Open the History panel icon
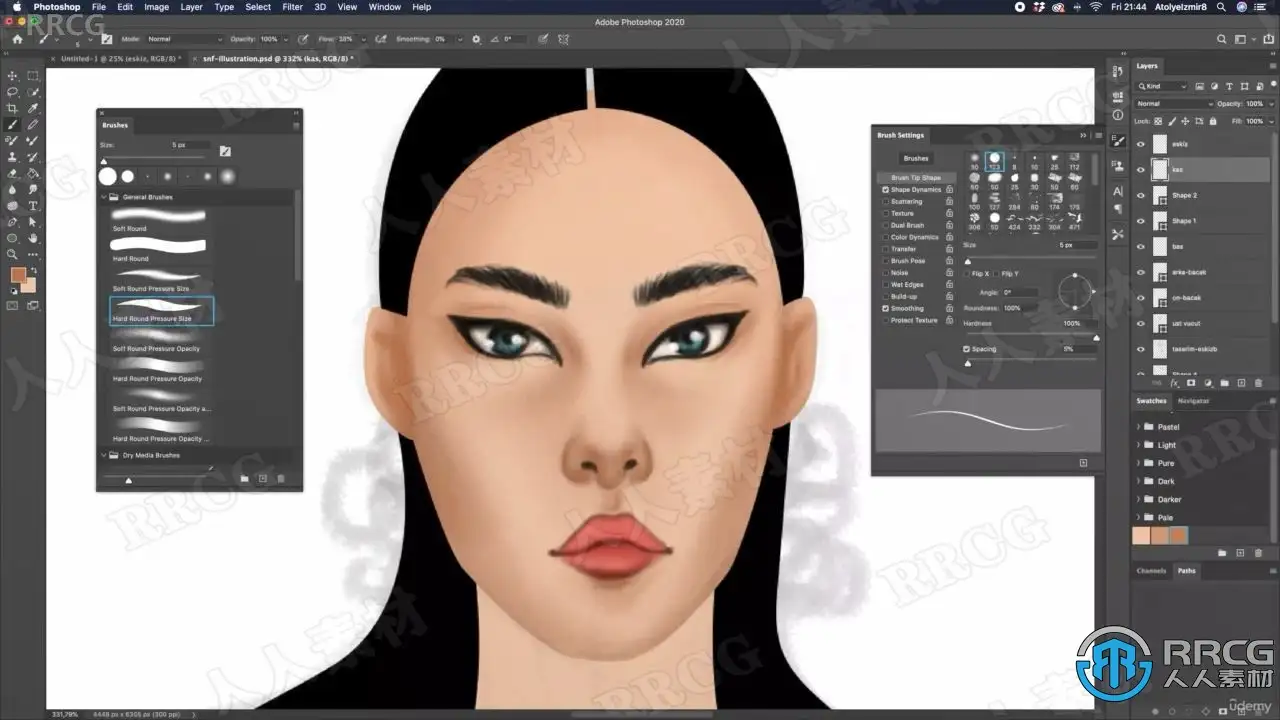The image size is (1280, 720). point(1118,72)
